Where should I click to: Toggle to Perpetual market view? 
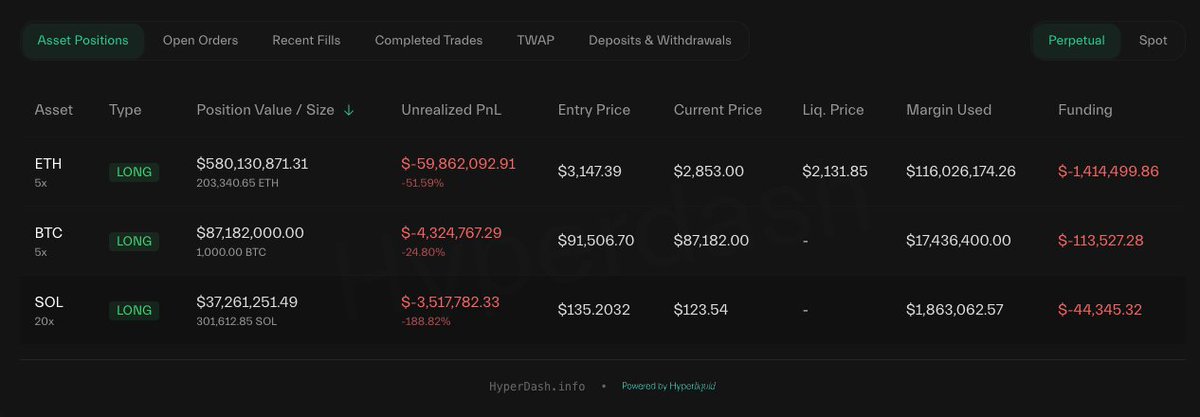tap(1076, 41)
